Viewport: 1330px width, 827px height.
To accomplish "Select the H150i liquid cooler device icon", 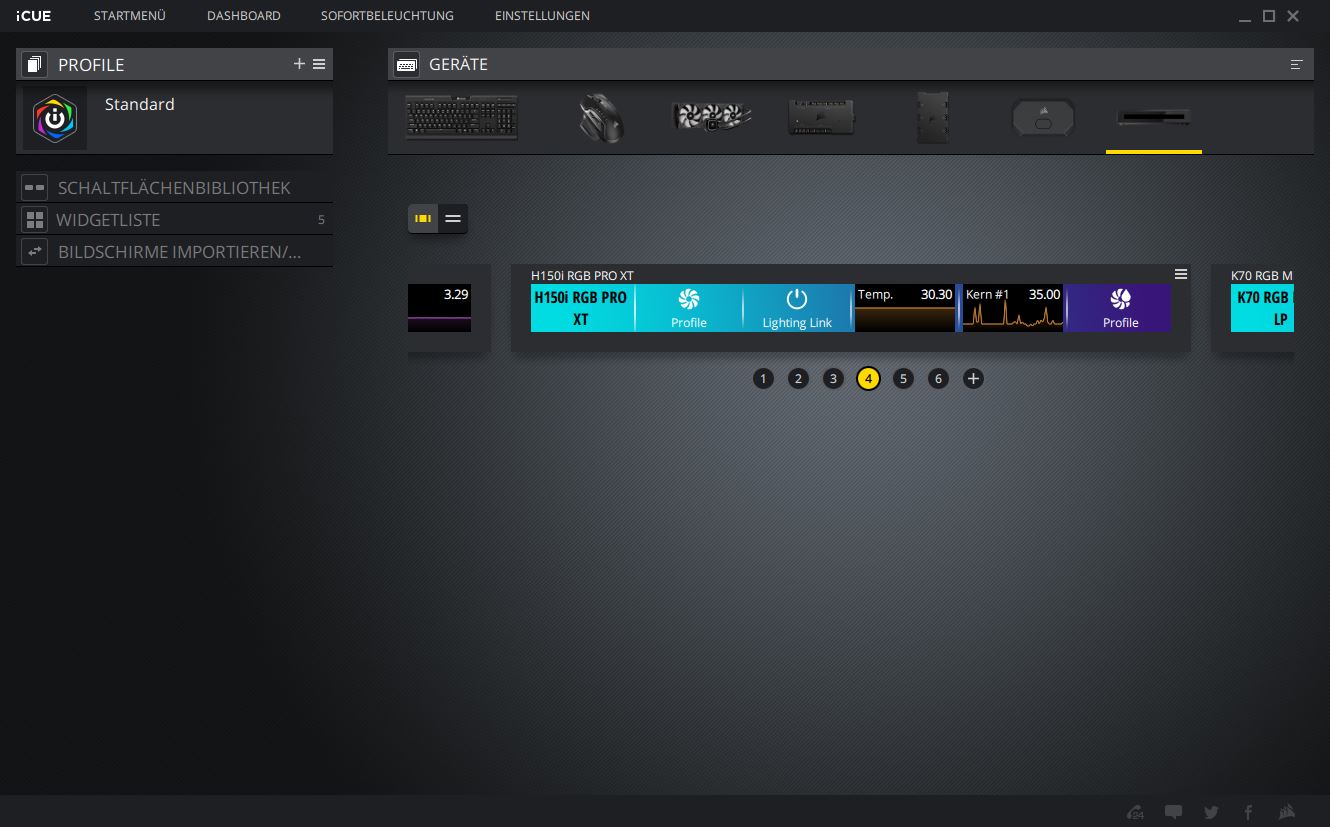I will click(711, 118).
